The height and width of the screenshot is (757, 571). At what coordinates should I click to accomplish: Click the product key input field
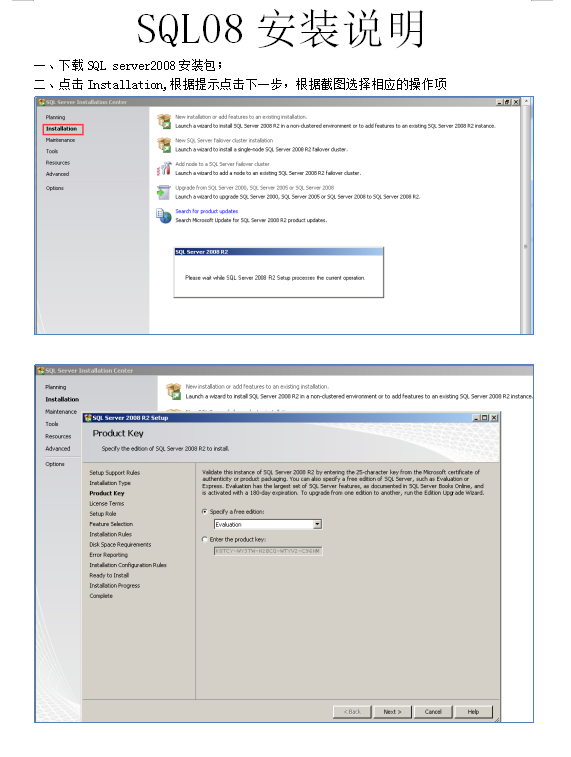[x=268, y=551]
